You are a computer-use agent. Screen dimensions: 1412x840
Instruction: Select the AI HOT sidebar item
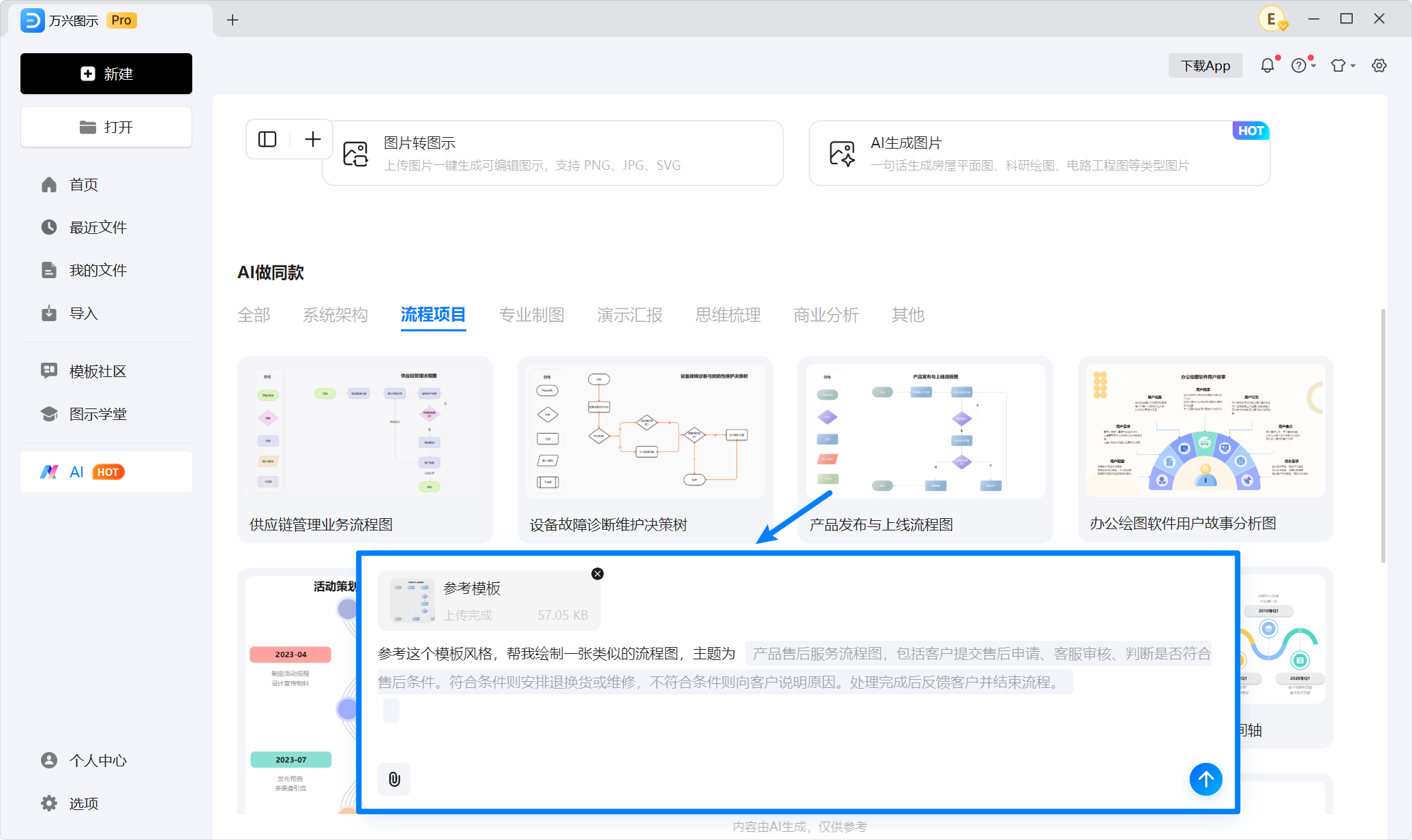(106, 472)
